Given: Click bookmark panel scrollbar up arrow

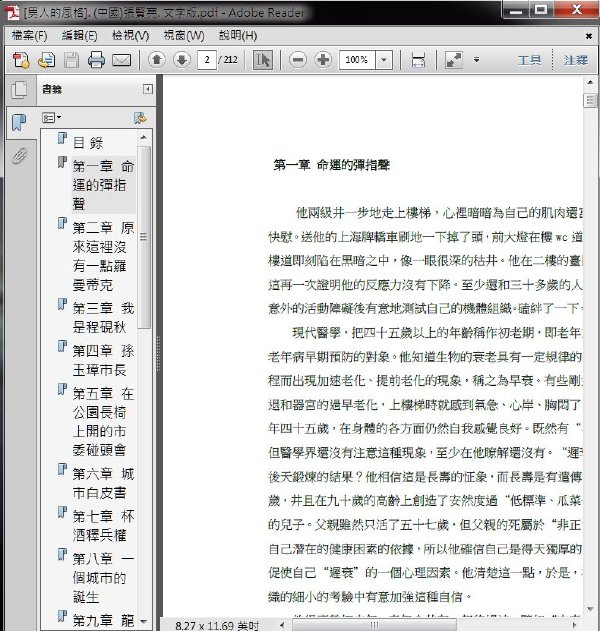Looking at the screenshot, I should (144, 138).
